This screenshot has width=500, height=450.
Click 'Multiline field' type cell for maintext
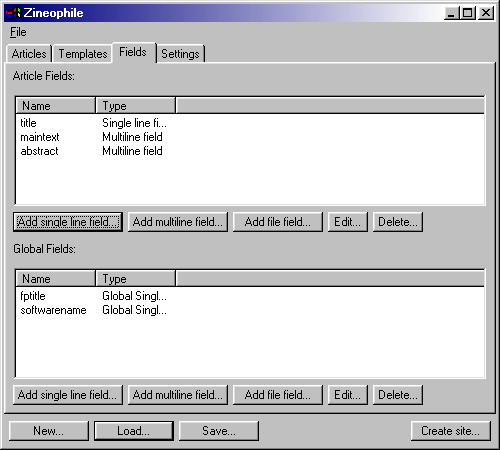click(132, 137)
